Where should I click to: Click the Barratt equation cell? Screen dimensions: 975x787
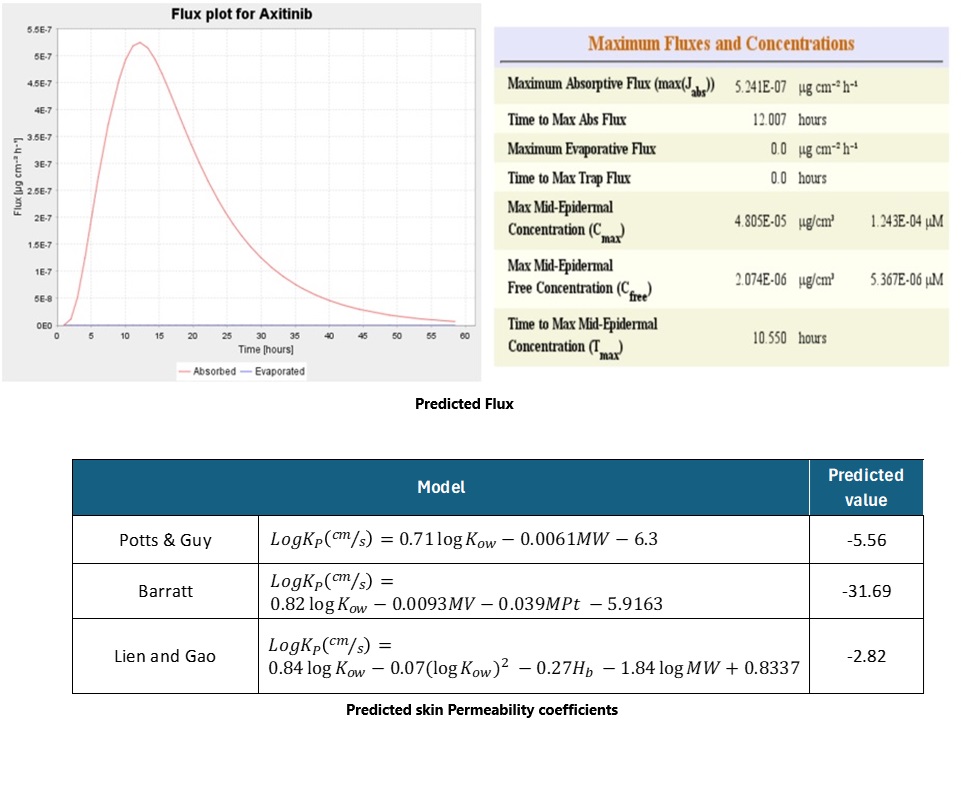pos(534,591)
